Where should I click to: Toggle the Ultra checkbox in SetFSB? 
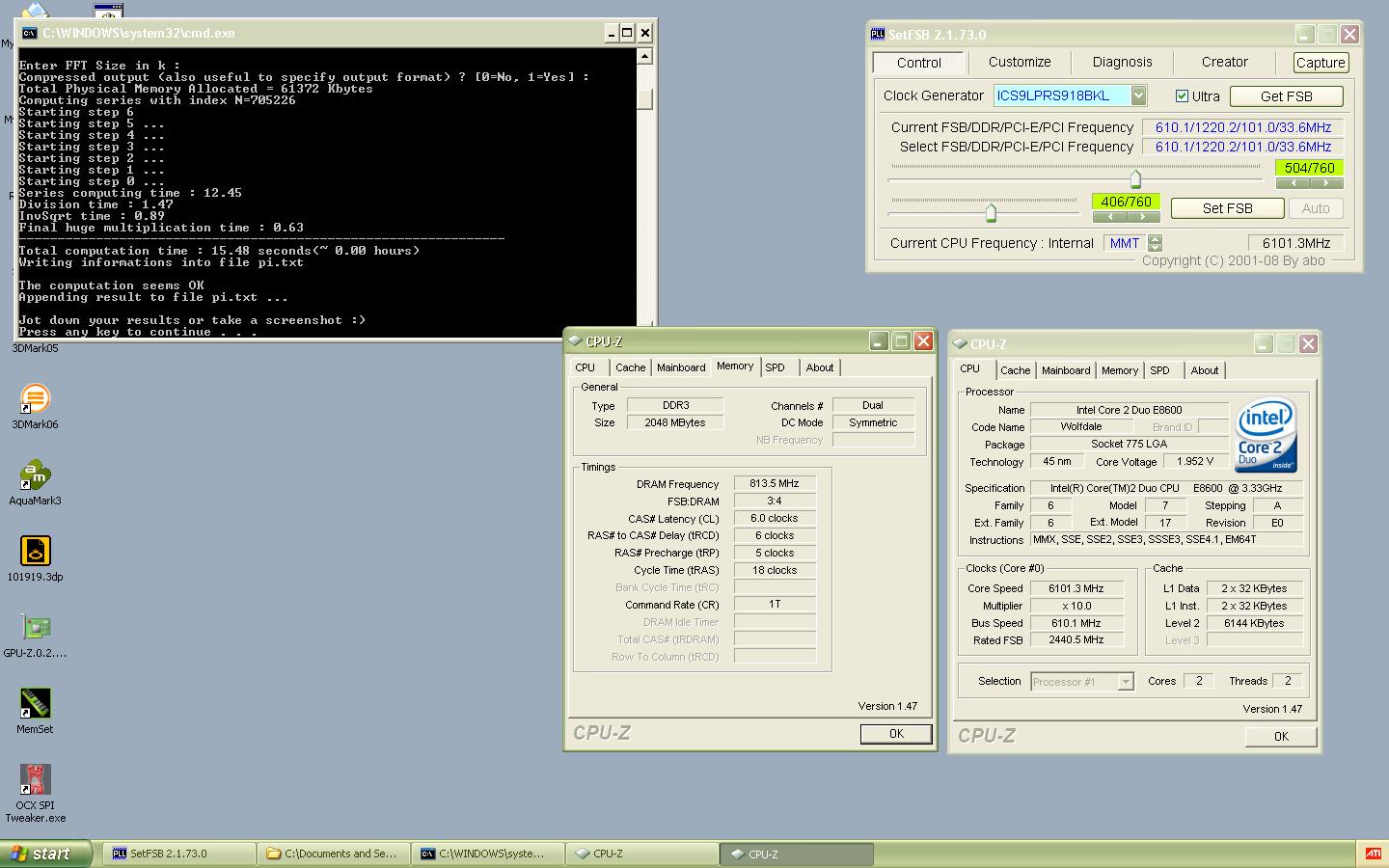pos(1182,95)
